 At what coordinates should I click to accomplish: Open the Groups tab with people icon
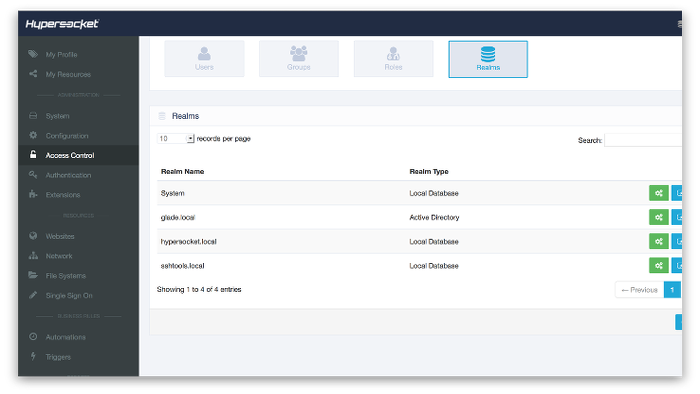click(x=299, y=59)
